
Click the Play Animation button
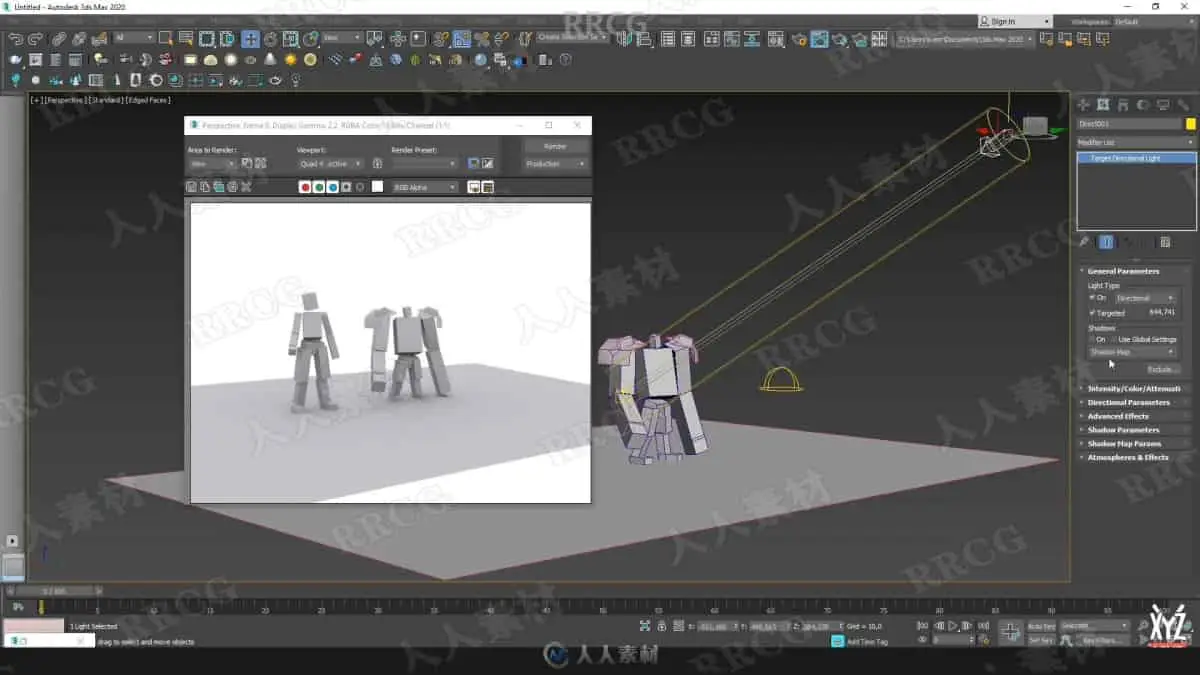(953, 626)
